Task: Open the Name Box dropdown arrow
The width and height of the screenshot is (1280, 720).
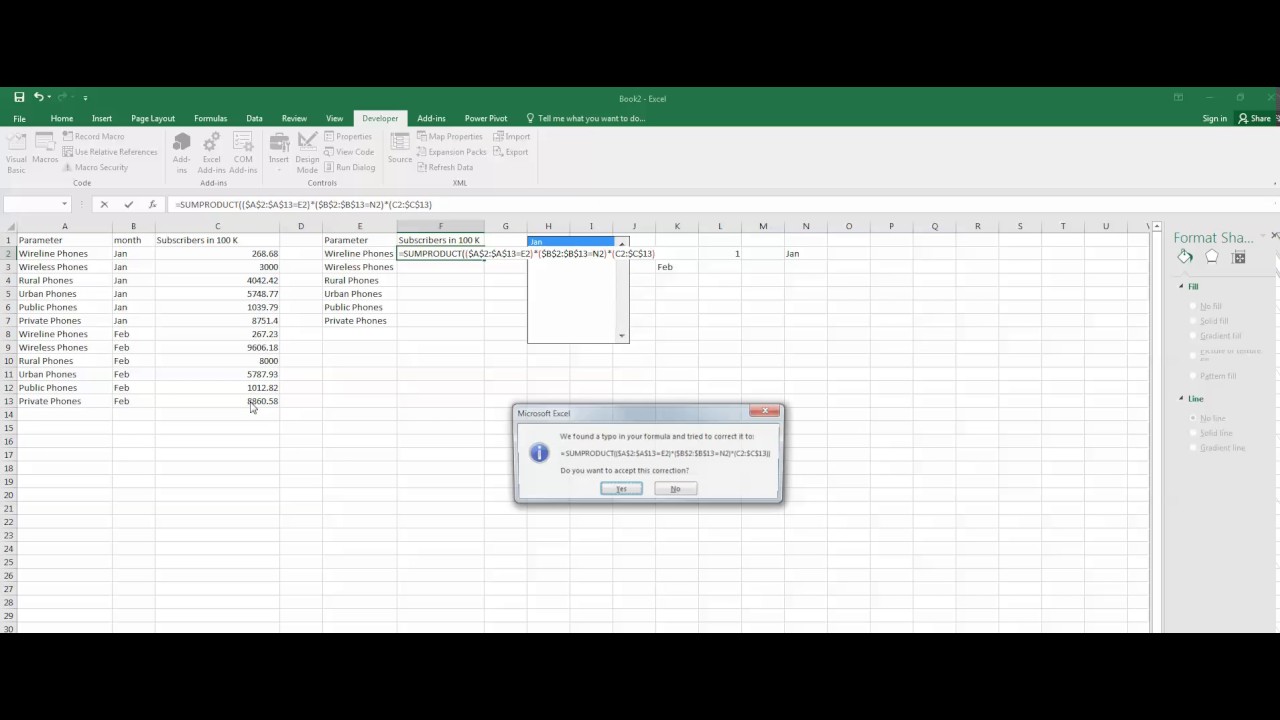Action: pos(63,204)
